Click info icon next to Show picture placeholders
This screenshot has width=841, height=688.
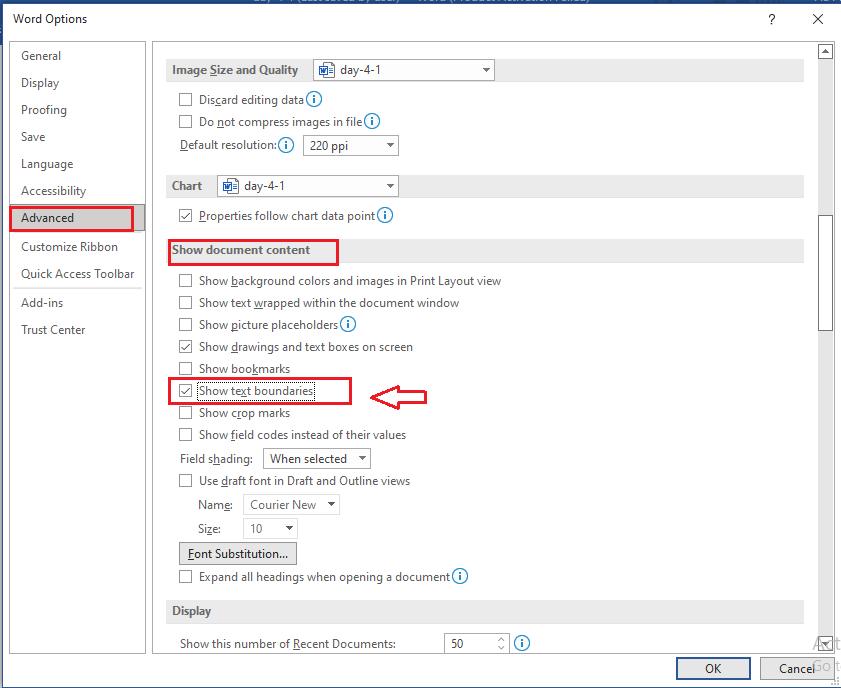pyautogui.click(x=348, y=324)
